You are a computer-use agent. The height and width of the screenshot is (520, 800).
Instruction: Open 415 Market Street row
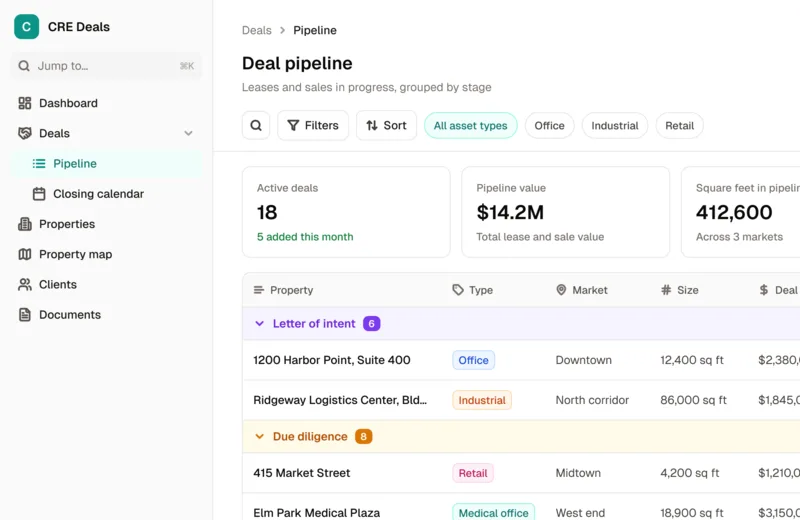[521, 473]
